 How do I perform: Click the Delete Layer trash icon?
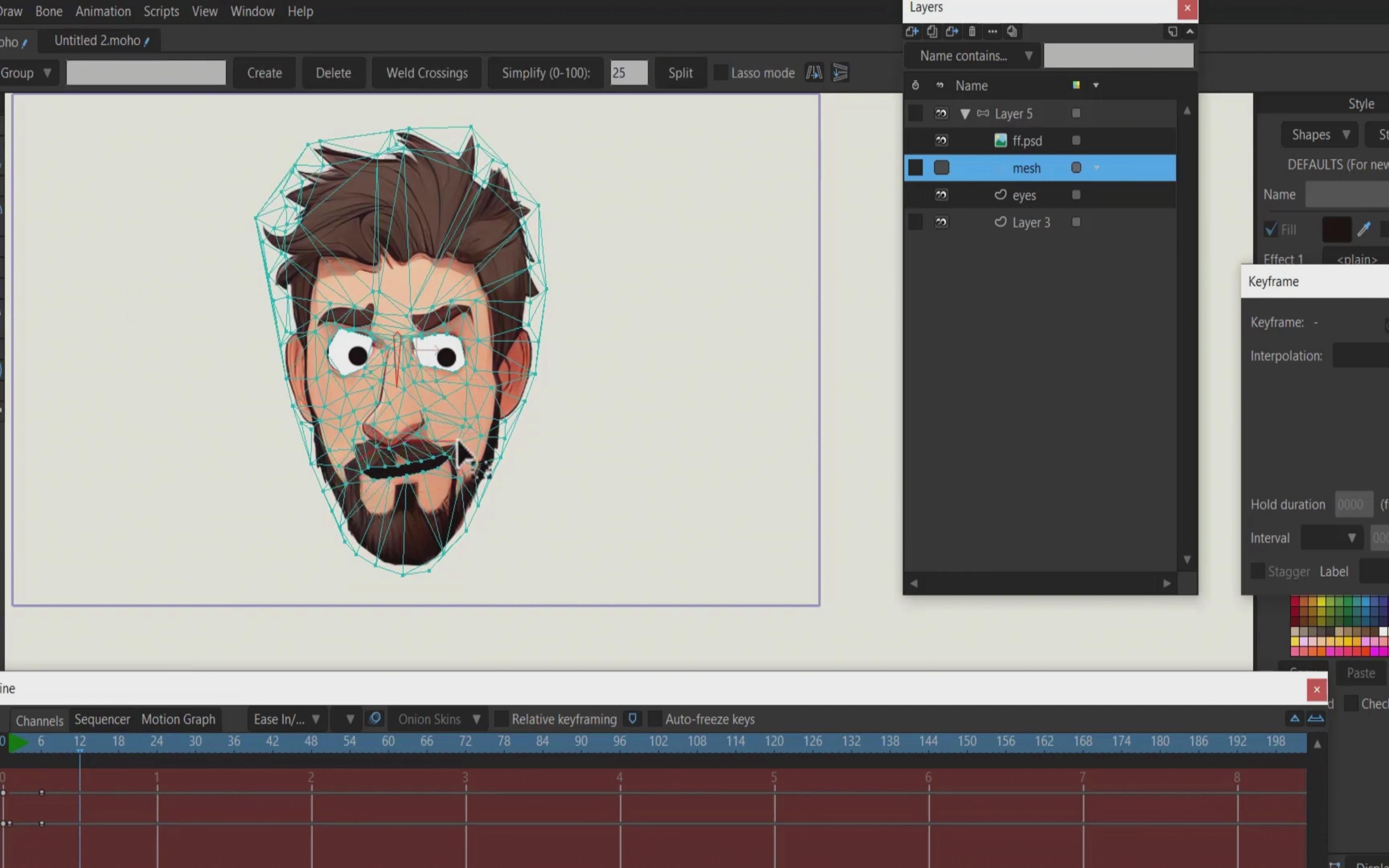click(x=972, y=32)
